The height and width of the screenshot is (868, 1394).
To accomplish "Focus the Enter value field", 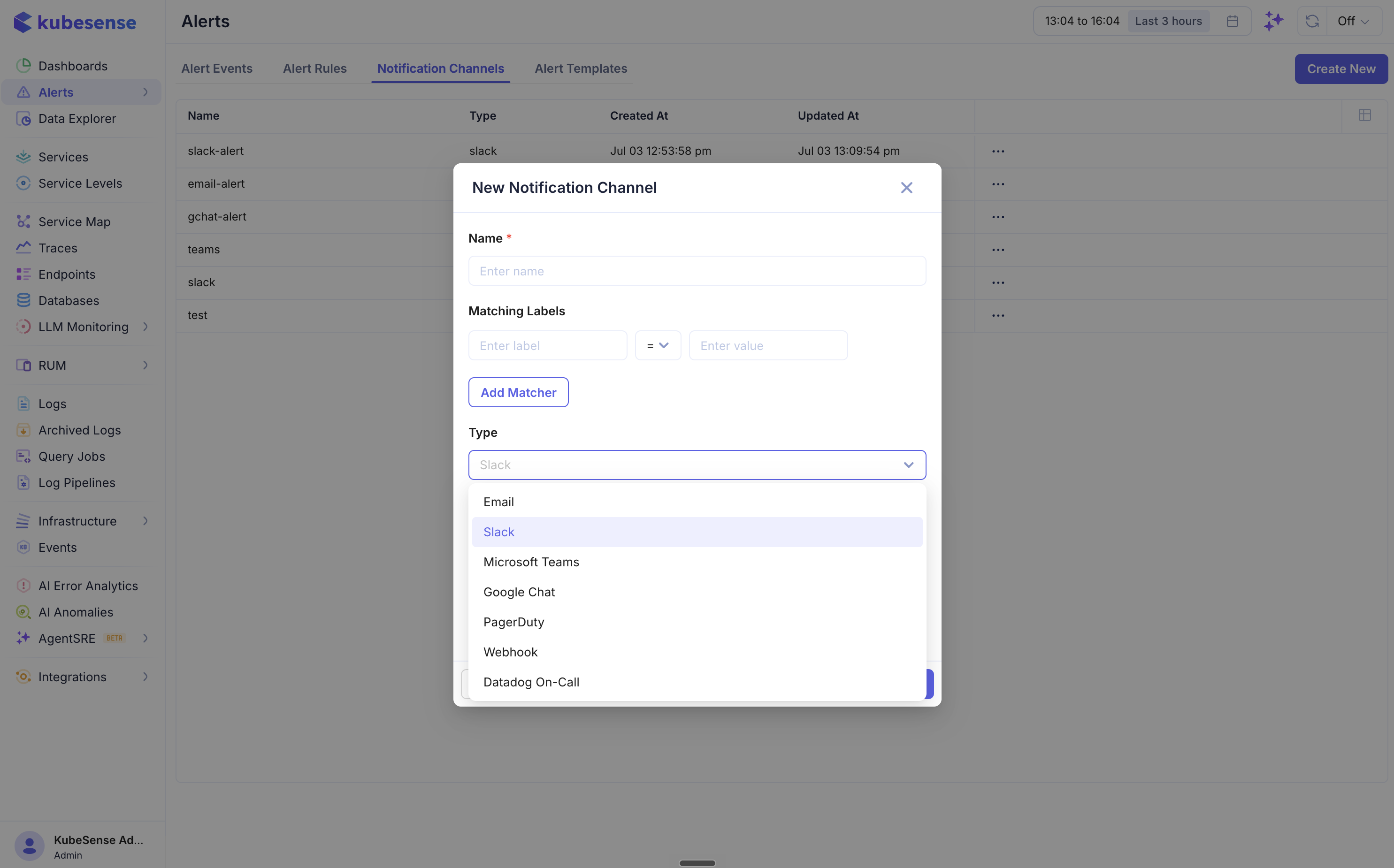I will click(x=768, y=346).
